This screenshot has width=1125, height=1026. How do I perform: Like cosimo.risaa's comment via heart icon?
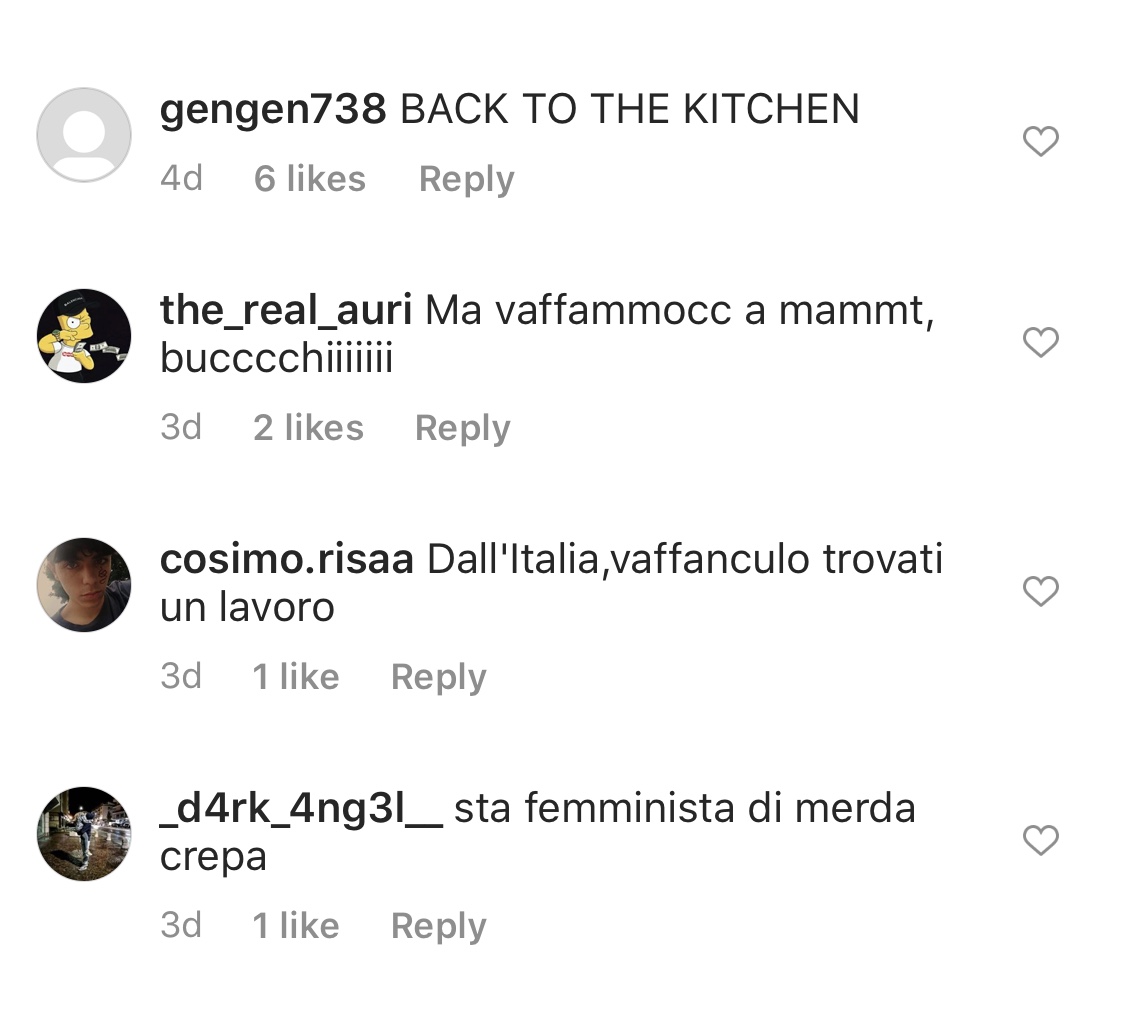point(1040,590)
